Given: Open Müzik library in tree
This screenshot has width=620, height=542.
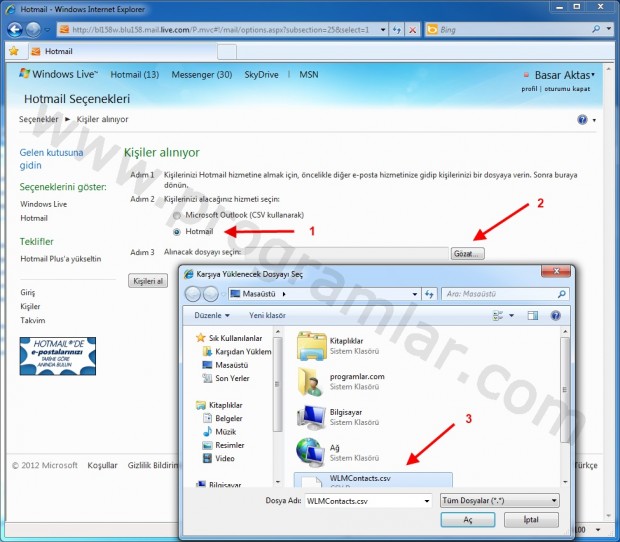Looking at the screenshot, I should 219,432.
